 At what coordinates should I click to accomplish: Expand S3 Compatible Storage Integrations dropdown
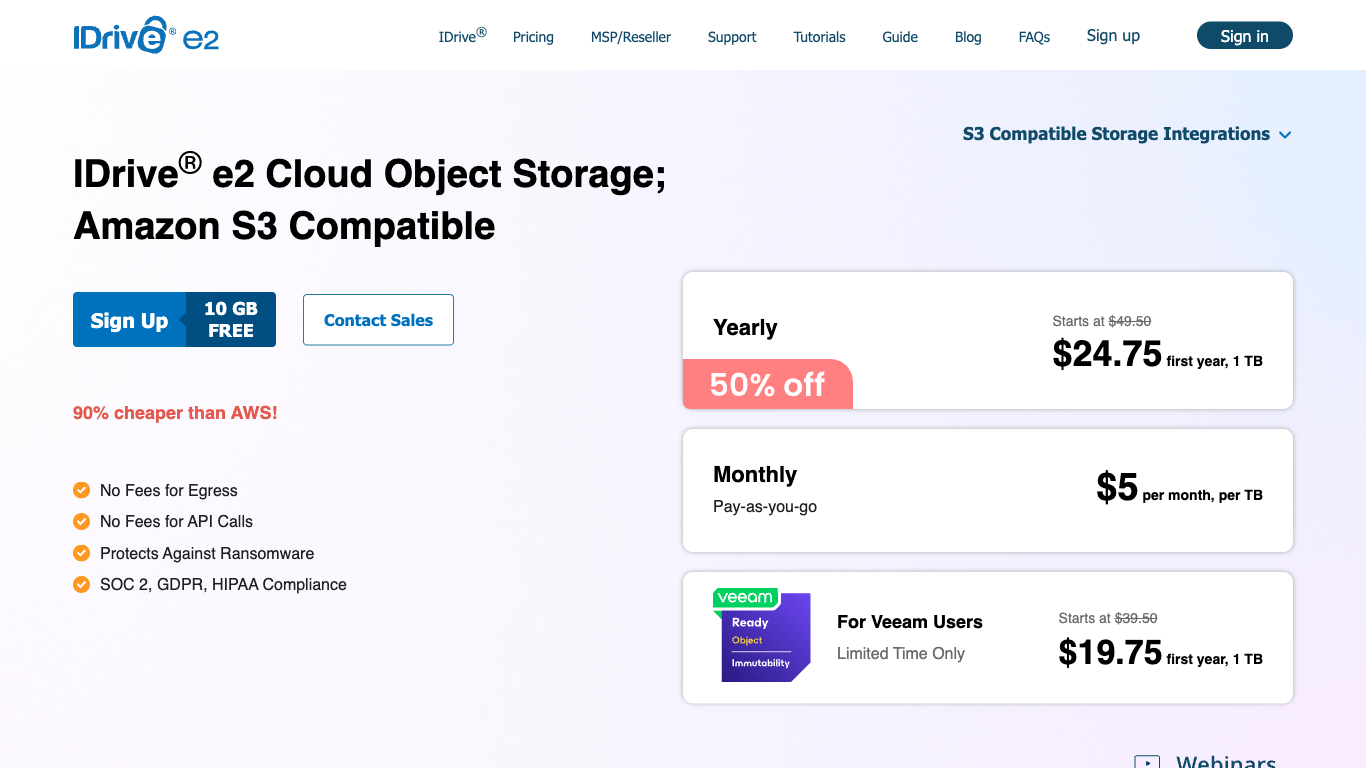point(1127,134)
